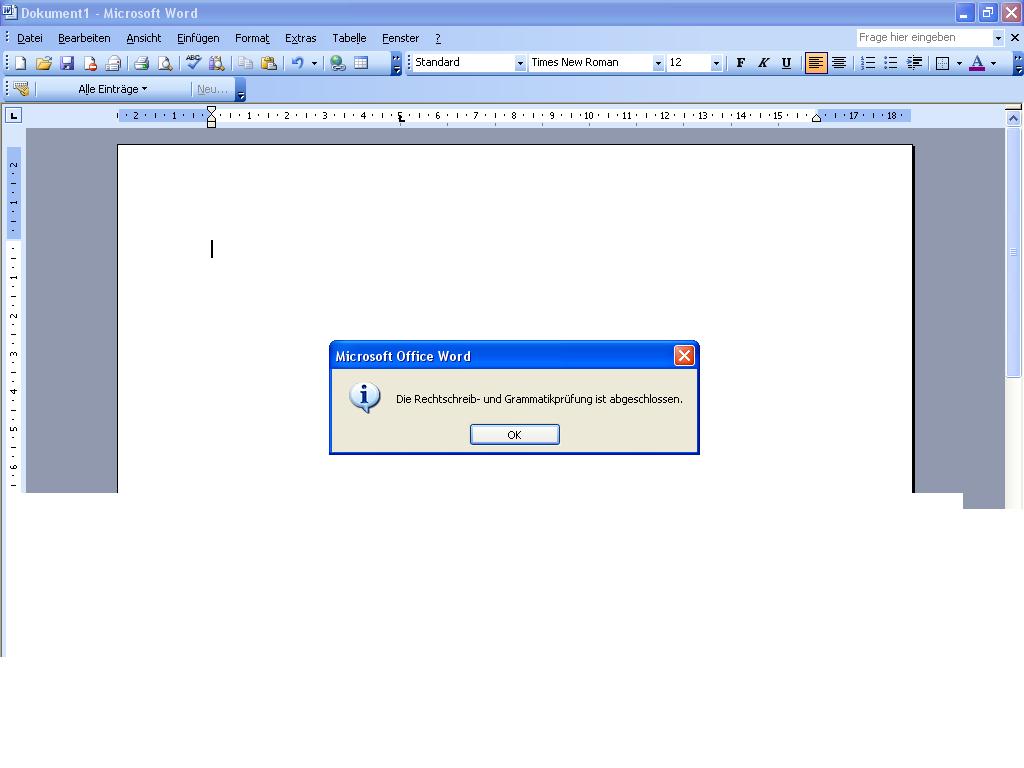Viewport: 1024px width, 768px height.
Task: Click the insert hyperlink globe icon
Action: click(337, 63)
